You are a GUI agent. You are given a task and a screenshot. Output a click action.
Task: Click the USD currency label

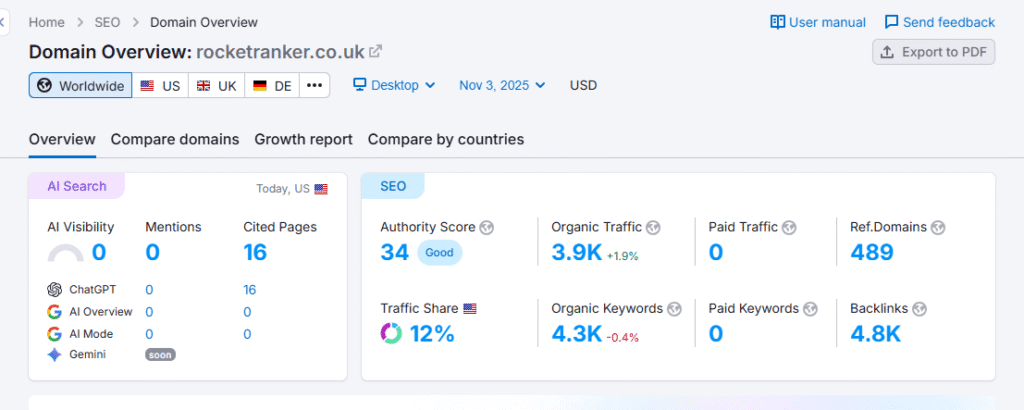point(583,86)
